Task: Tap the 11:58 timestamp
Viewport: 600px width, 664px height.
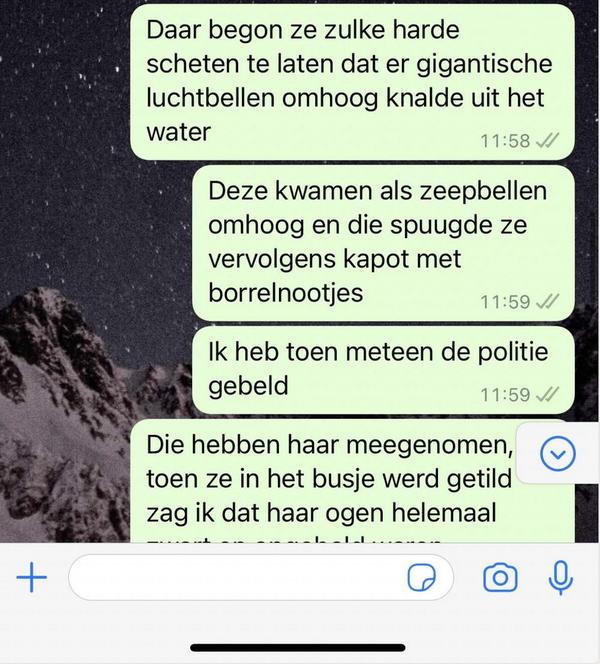Action: [505, 141]
